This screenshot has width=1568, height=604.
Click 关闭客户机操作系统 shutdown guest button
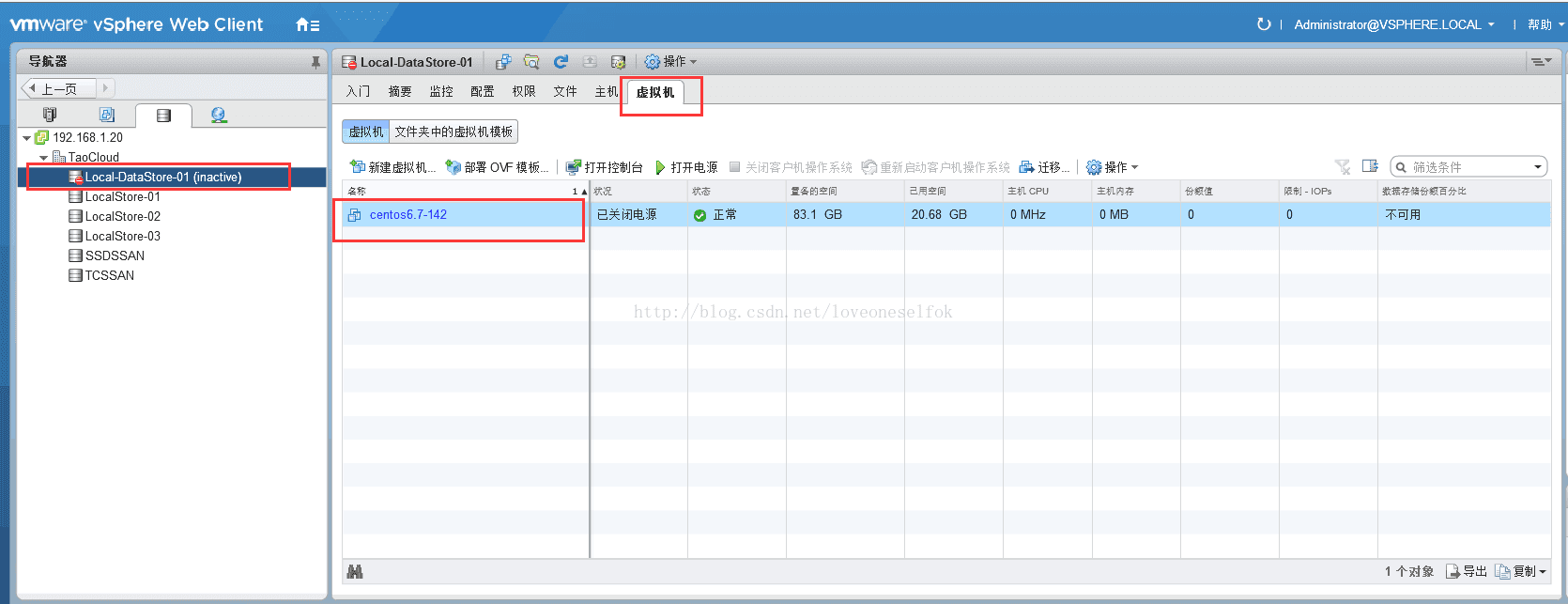pyautogui.click(x=791, y=167)
